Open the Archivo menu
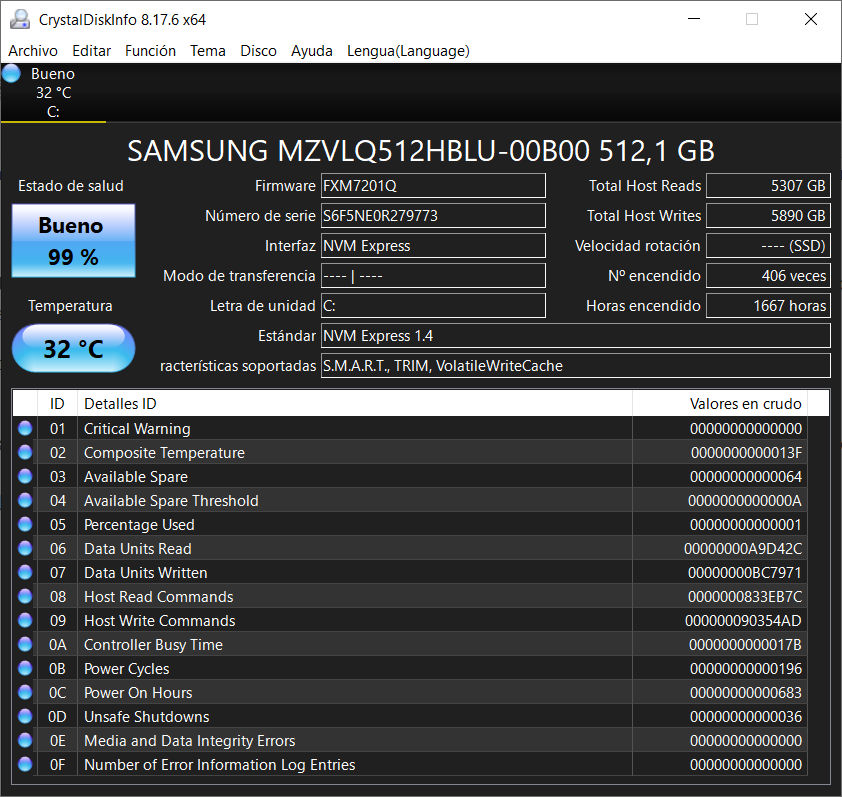842x797 pixels. pyautogui.click(x=33, y=50)
